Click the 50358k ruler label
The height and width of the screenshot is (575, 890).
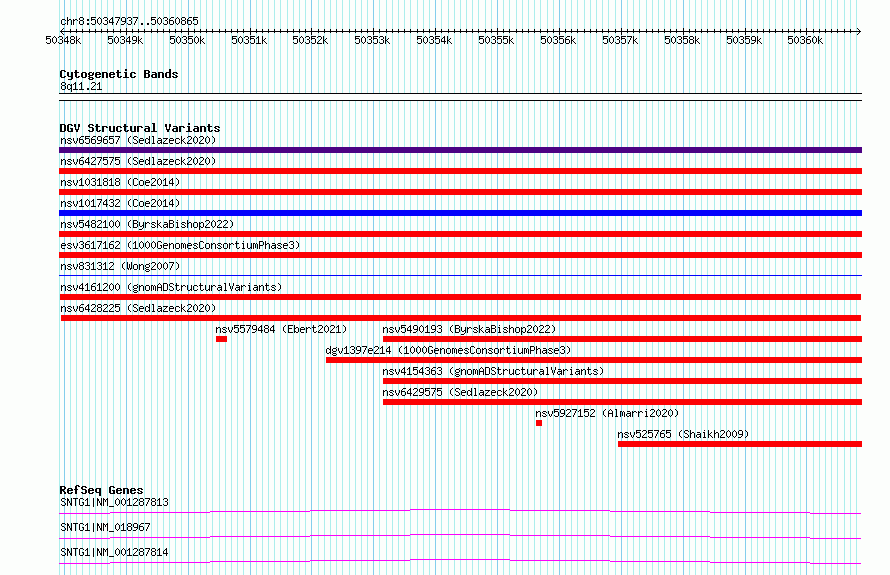click(x=682, y=40)
